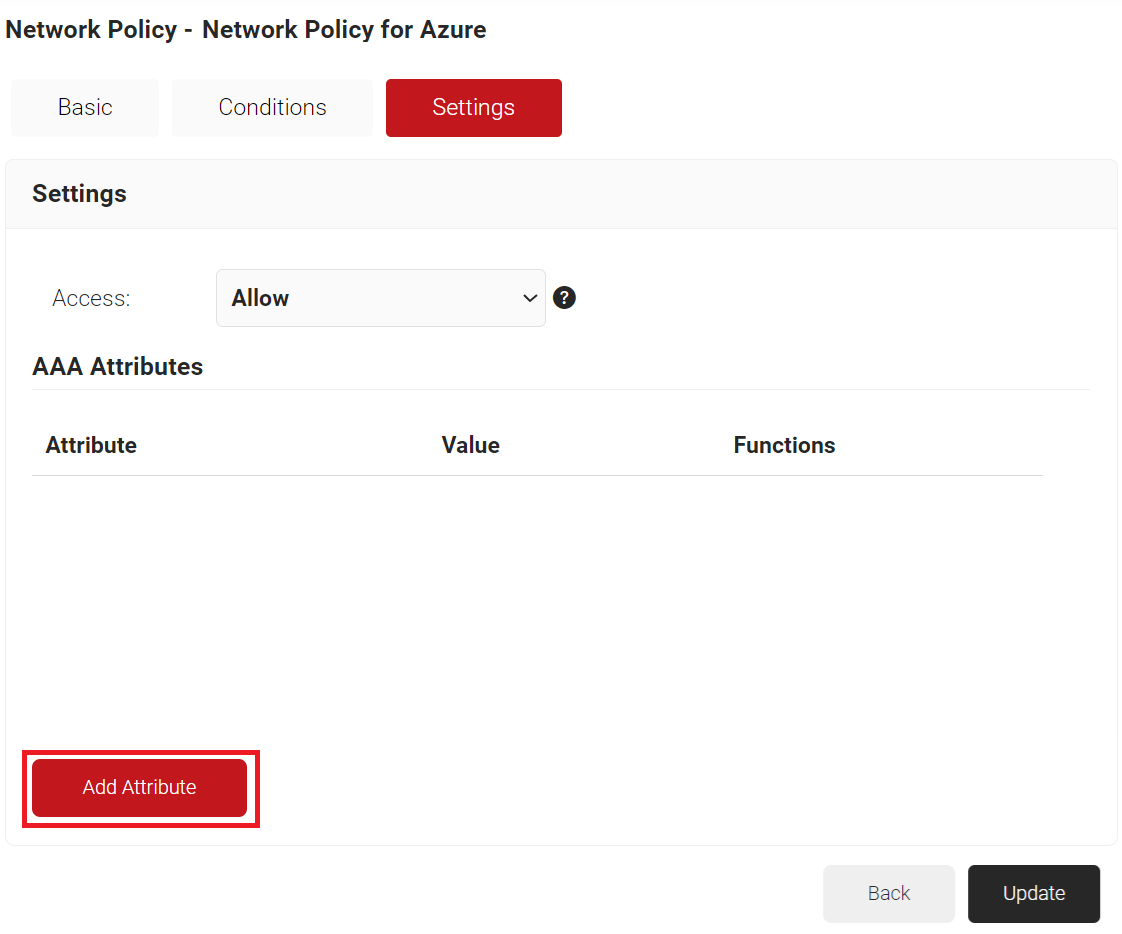Viewport: 1122px width, 934px height.
Task: Click the Access field label
Action: click(91, 298)
